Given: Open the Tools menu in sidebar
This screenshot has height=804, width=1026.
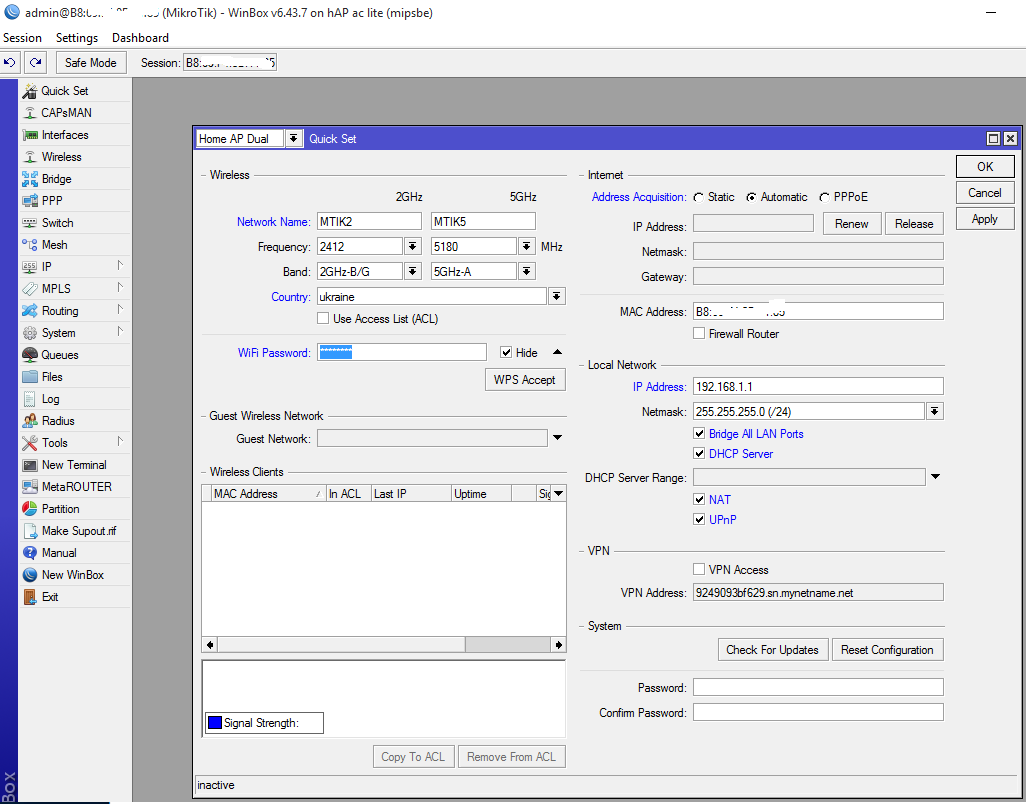Looking at the screenshot, I should [75, 443].
